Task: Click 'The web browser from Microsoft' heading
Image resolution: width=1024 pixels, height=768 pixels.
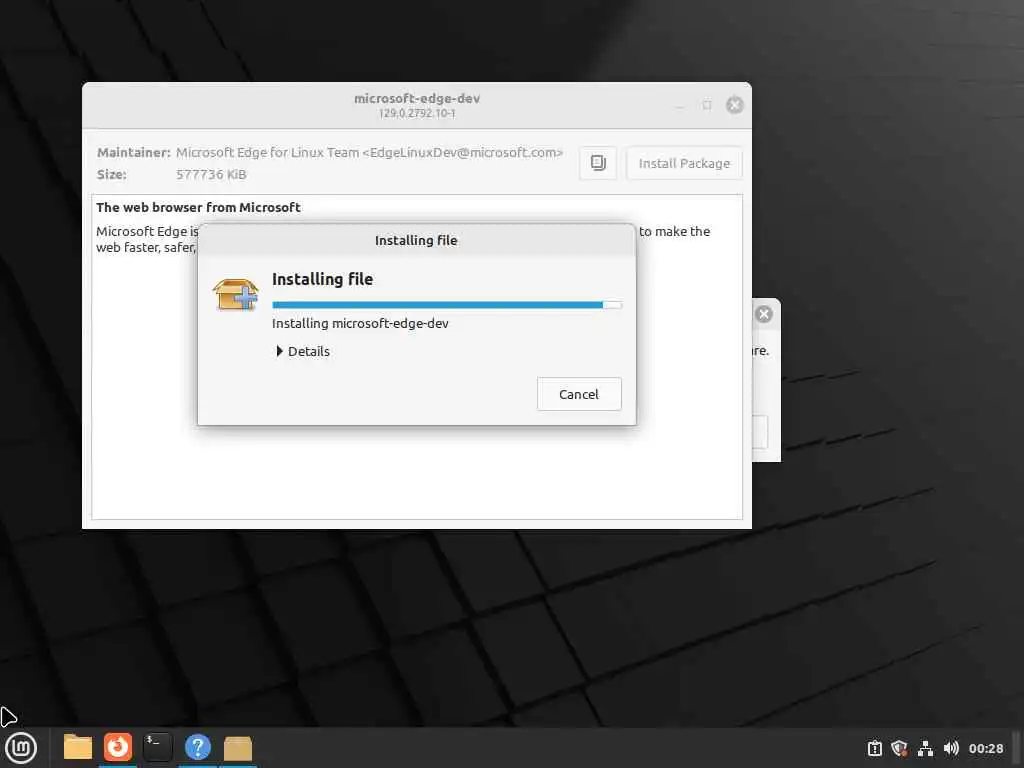Action: [198, 207]
